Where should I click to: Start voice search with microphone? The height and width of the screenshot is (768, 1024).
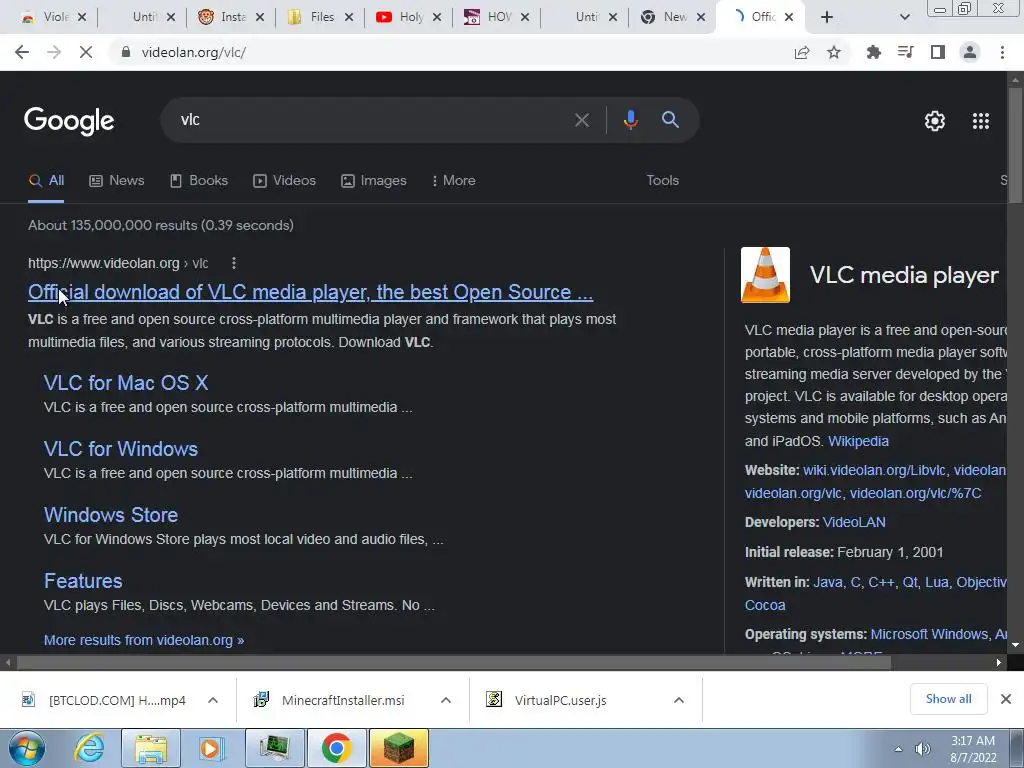[630, 120]
